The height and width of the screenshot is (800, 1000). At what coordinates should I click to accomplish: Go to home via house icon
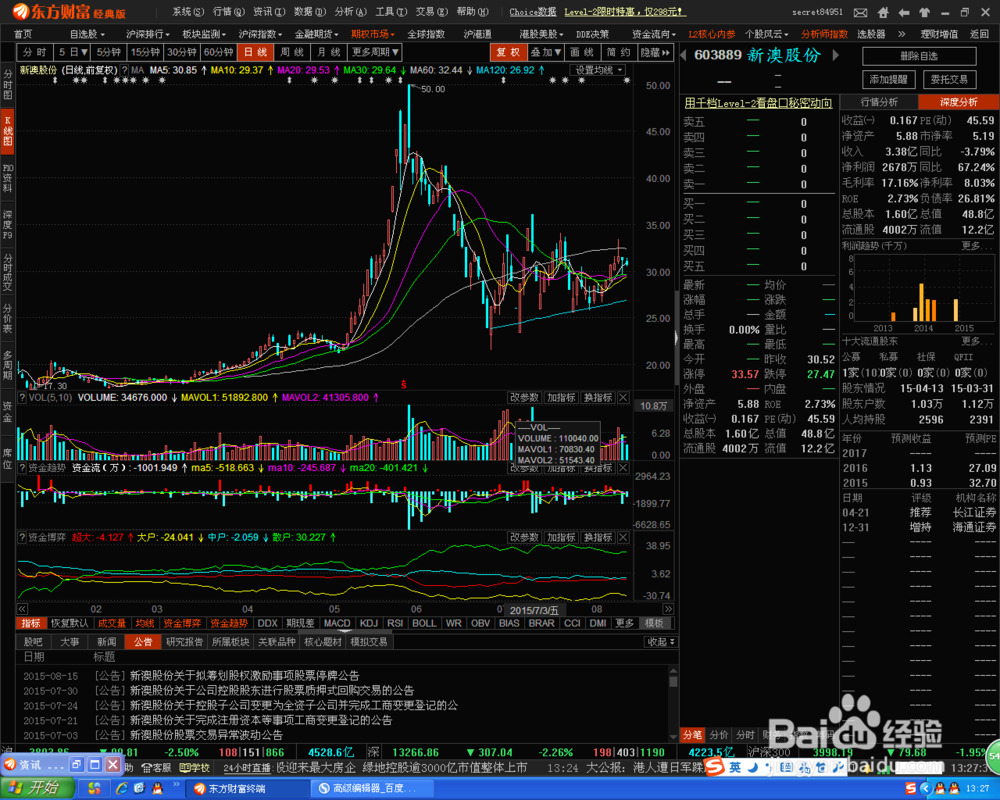click(x=883, y=12)
